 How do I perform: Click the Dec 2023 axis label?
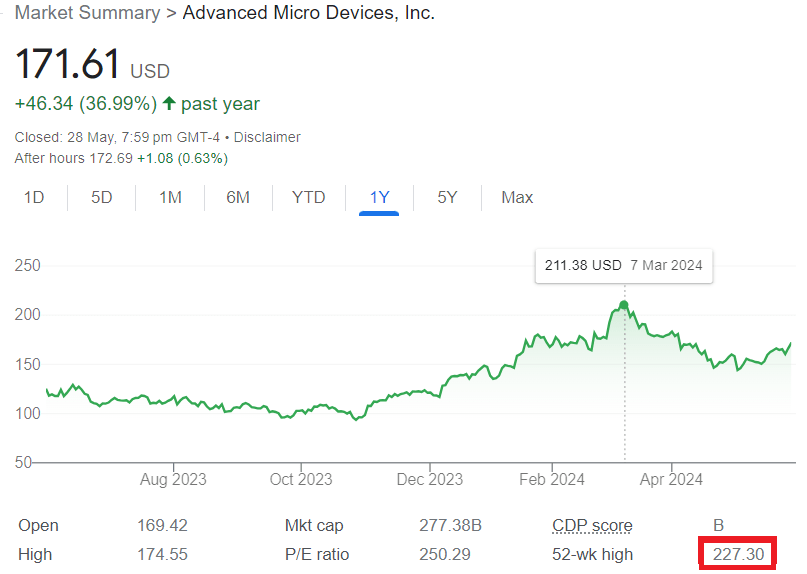[429, 479]
